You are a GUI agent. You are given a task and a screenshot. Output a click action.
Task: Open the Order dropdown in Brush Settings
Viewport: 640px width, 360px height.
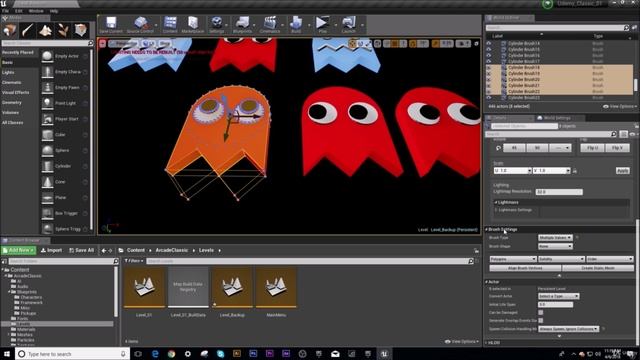pos(609,259)
